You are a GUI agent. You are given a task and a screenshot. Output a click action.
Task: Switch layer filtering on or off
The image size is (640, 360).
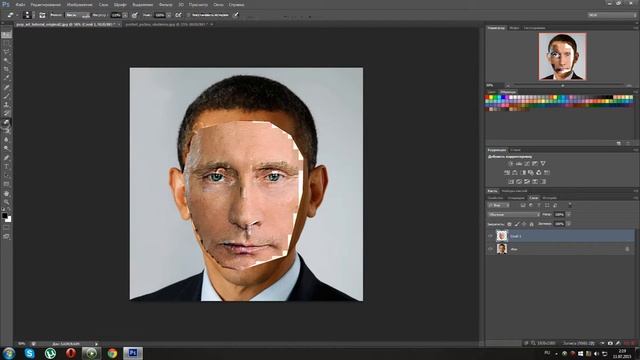[570, 205]
